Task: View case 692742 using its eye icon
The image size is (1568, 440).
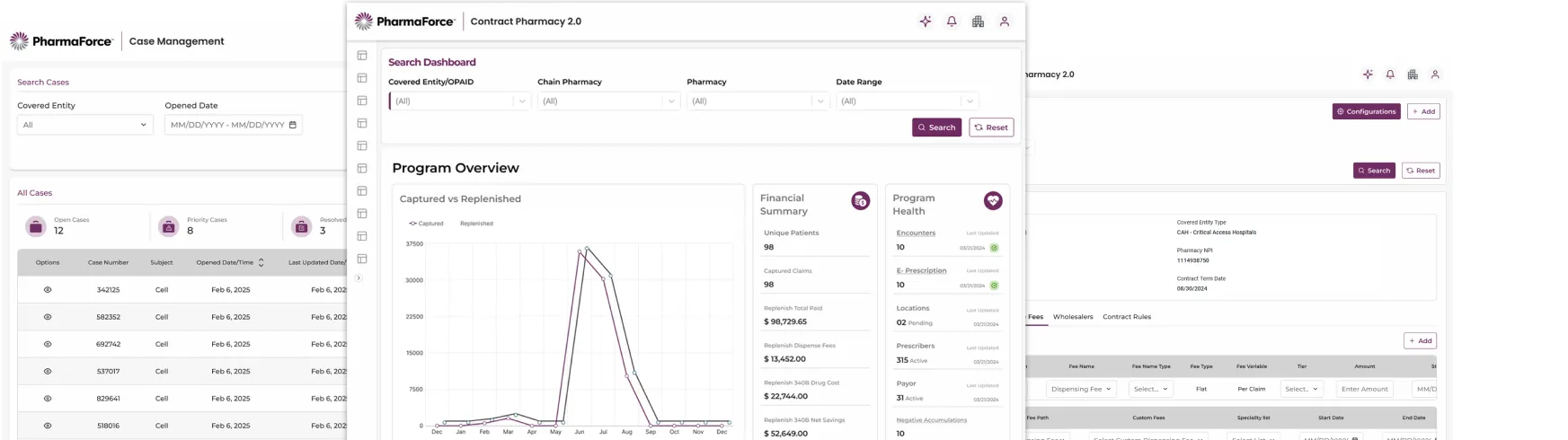Action: 48,344
